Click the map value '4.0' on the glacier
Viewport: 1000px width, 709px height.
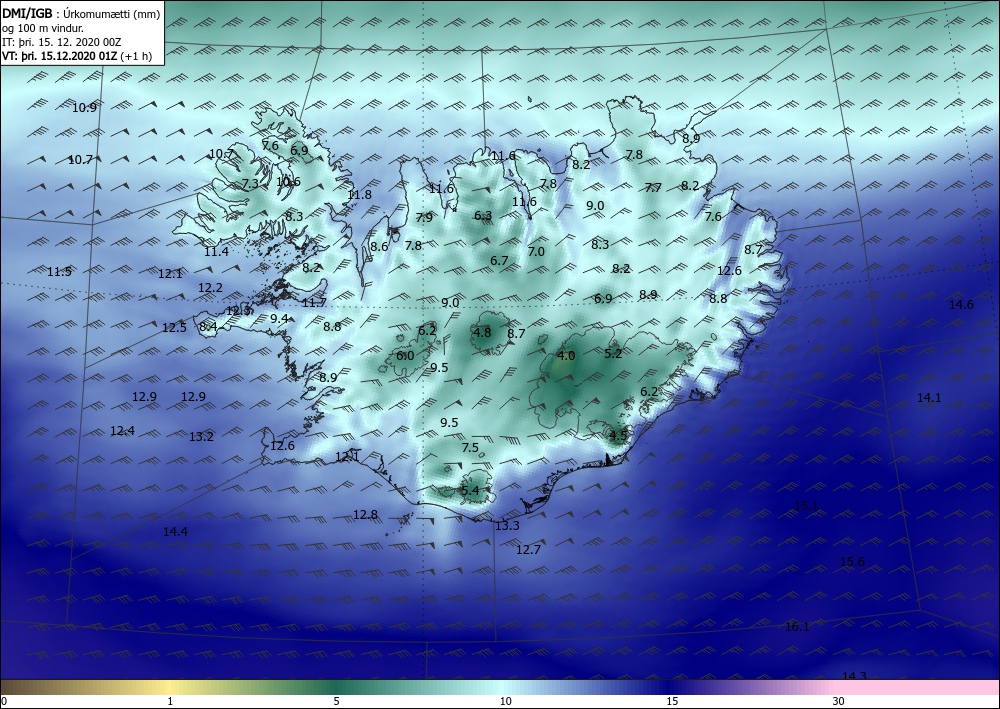566,355
